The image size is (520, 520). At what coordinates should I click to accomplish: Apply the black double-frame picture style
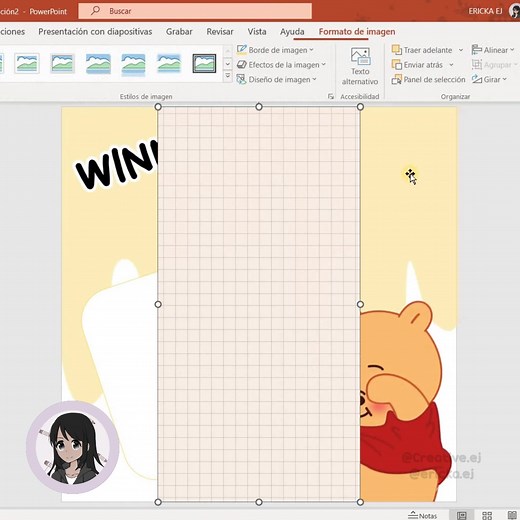click(x=204, y=63)
